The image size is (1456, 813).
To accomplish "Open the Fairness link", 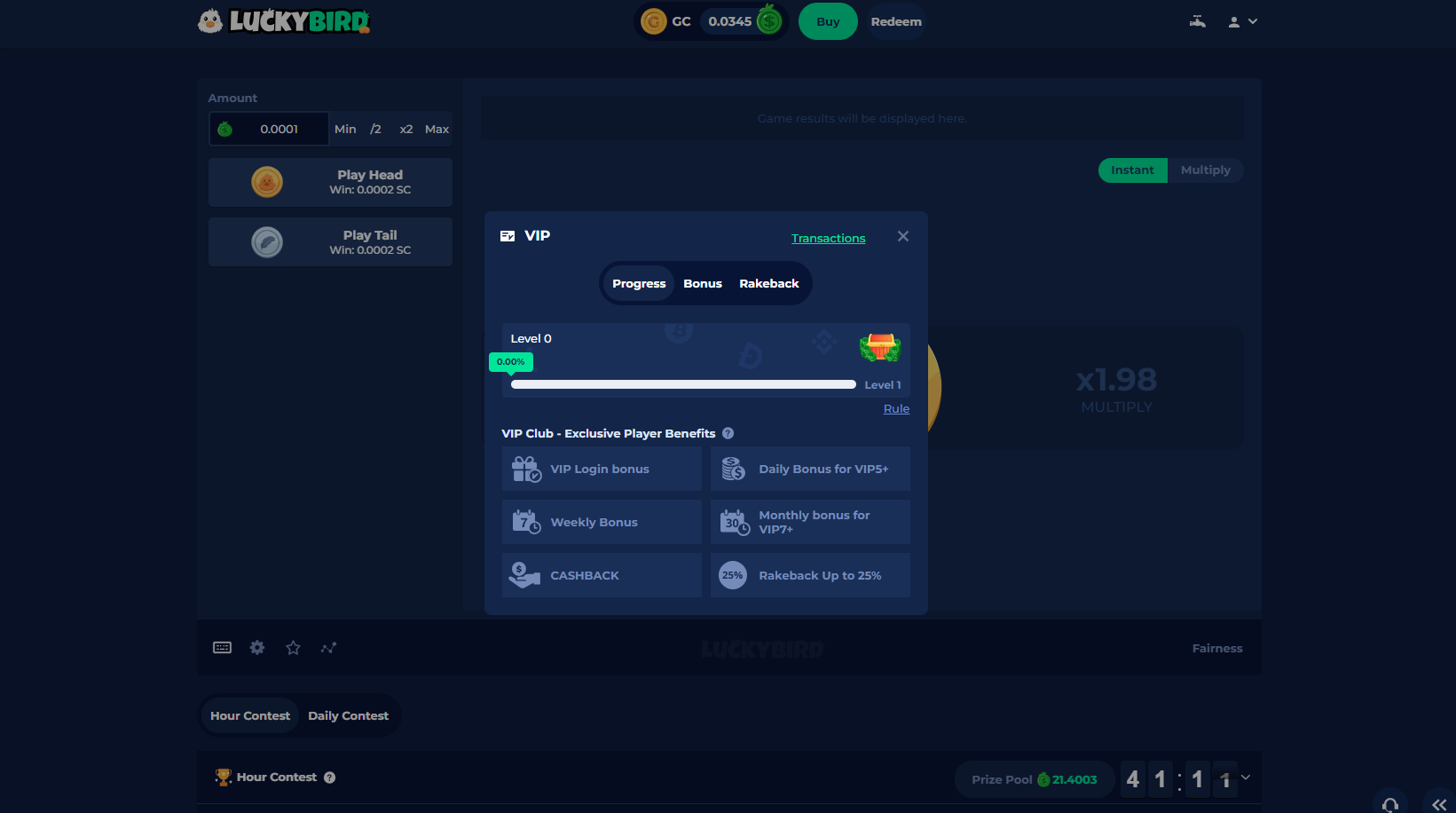I will 1217,649.
